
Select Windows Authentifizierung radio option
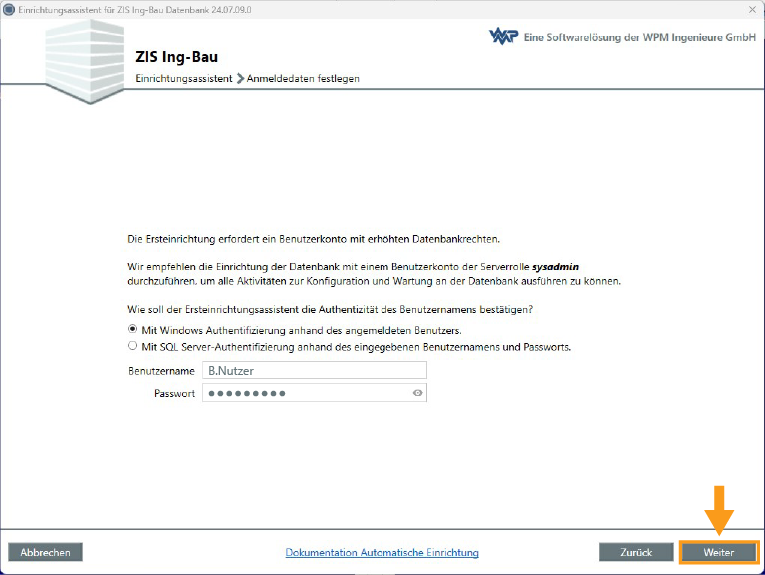pyautogui.click(x=133, y=329)
